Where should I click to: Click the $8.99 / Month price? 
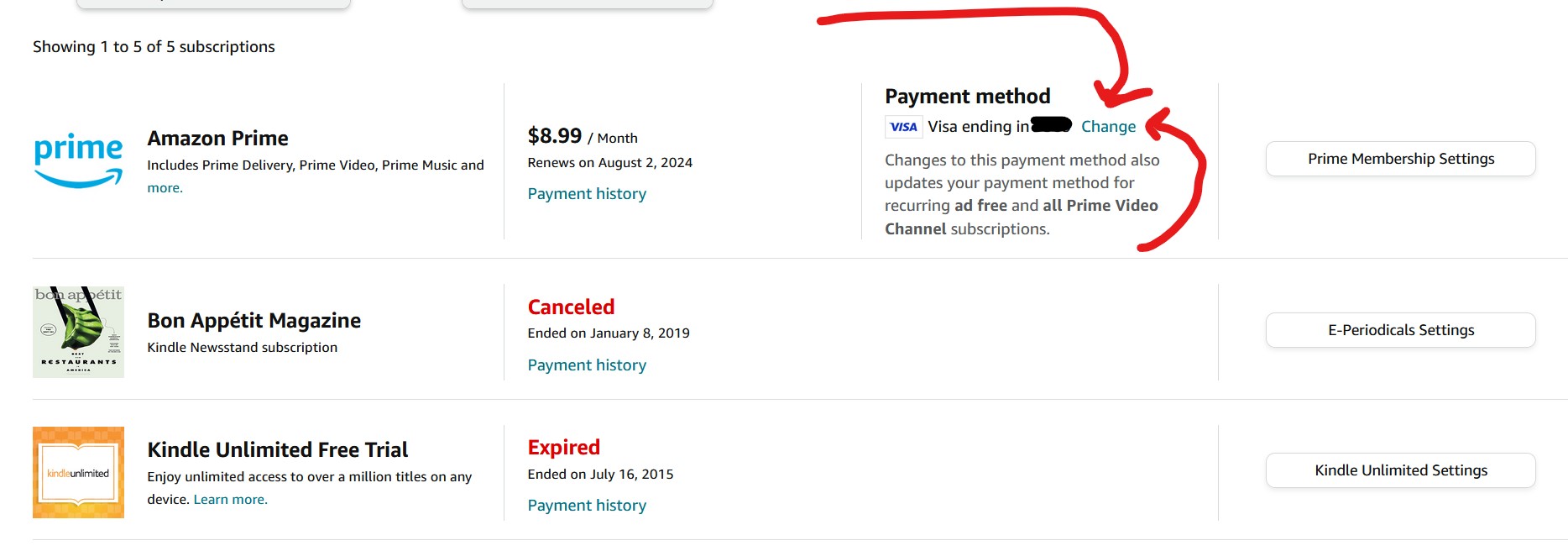click(x=582, y=136)
